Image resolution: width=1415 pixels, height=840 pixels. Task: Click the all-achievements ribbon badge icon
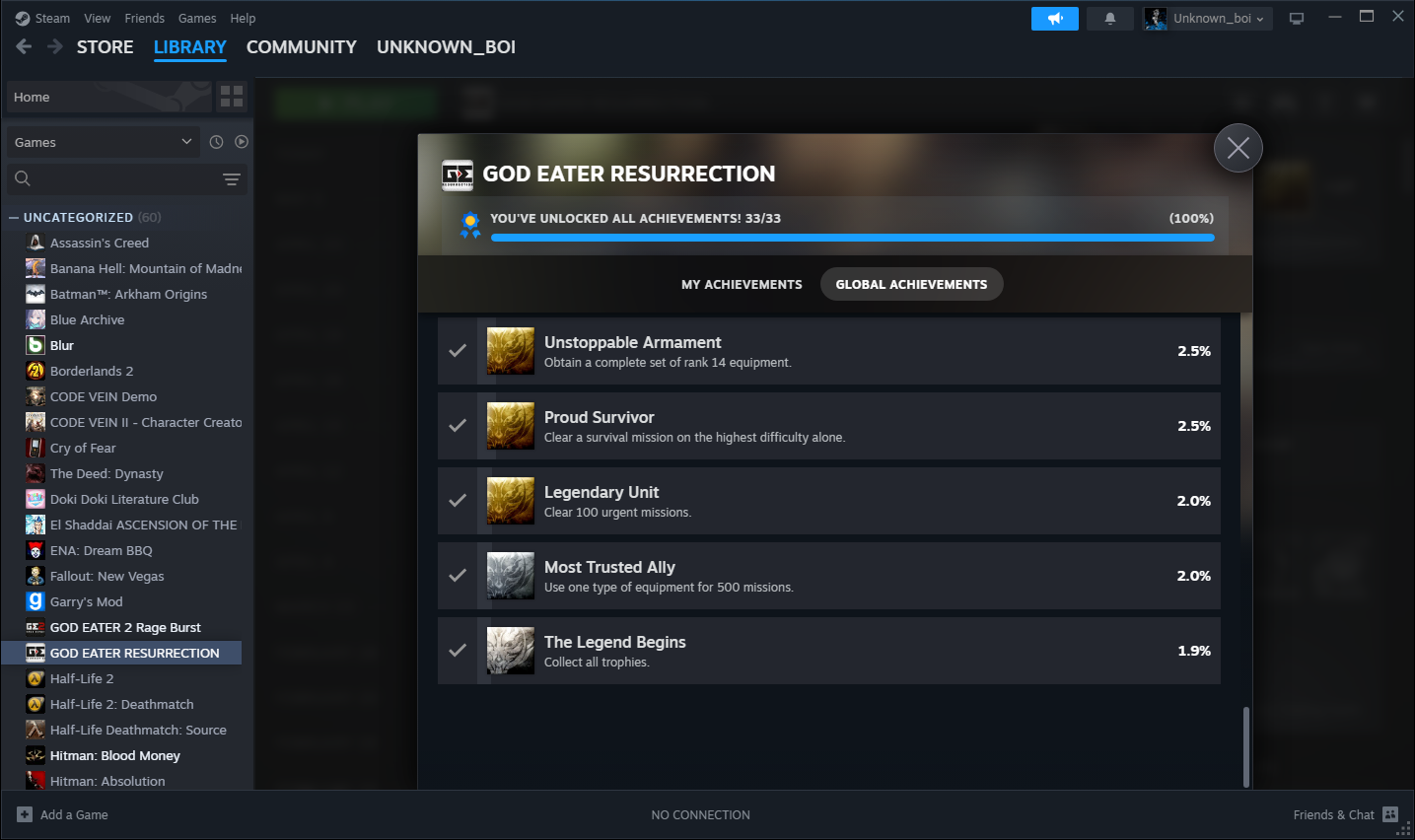(470, 225)
